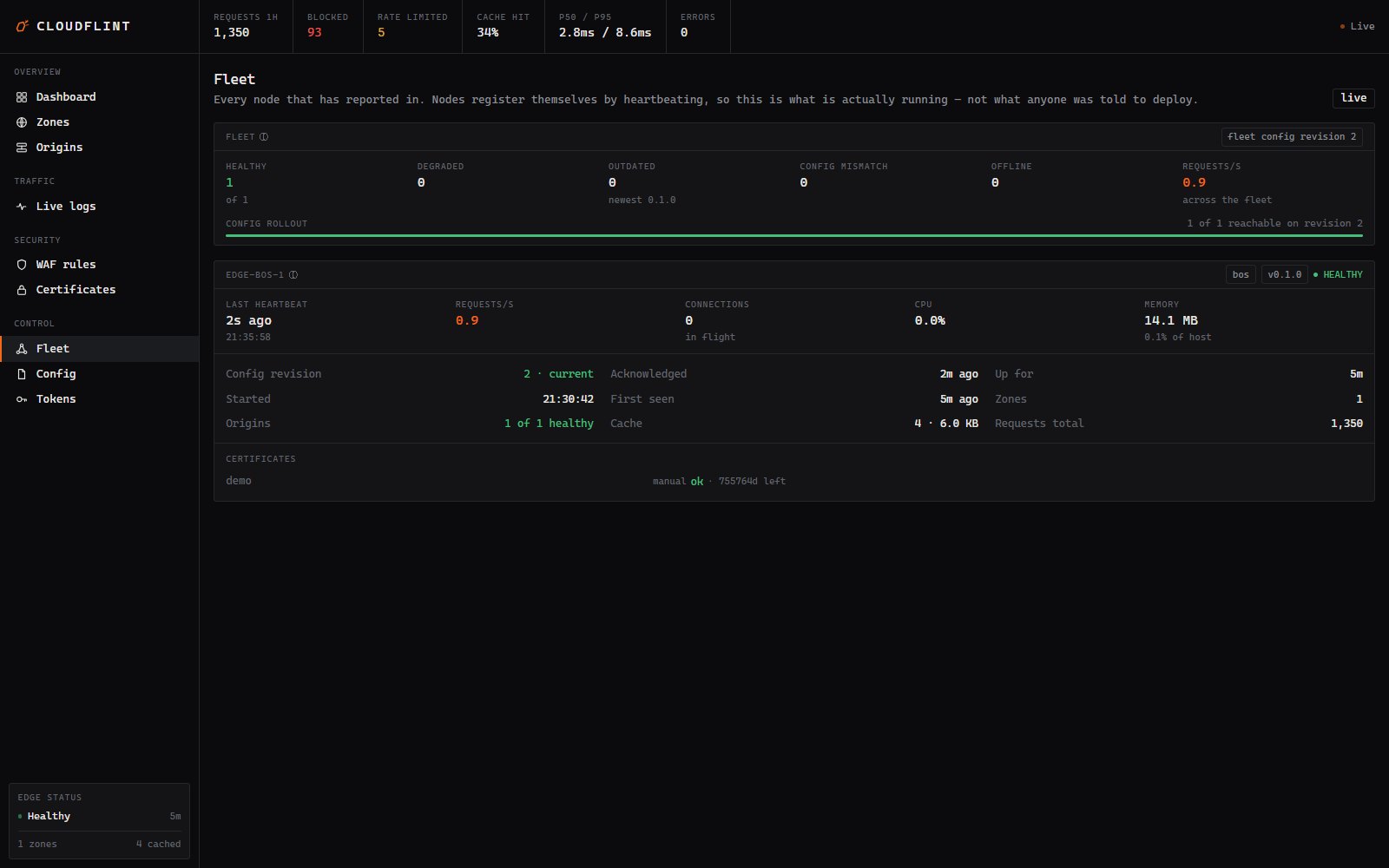
Task: Open the Tokens page
Action: pos(100,399)
